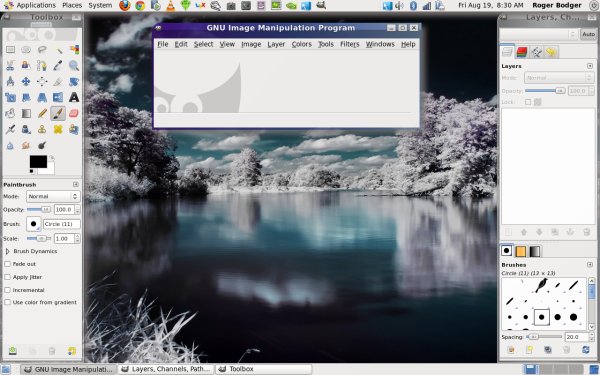
Task: Click the Paintbrush Opacity slider
Action: 39,210
